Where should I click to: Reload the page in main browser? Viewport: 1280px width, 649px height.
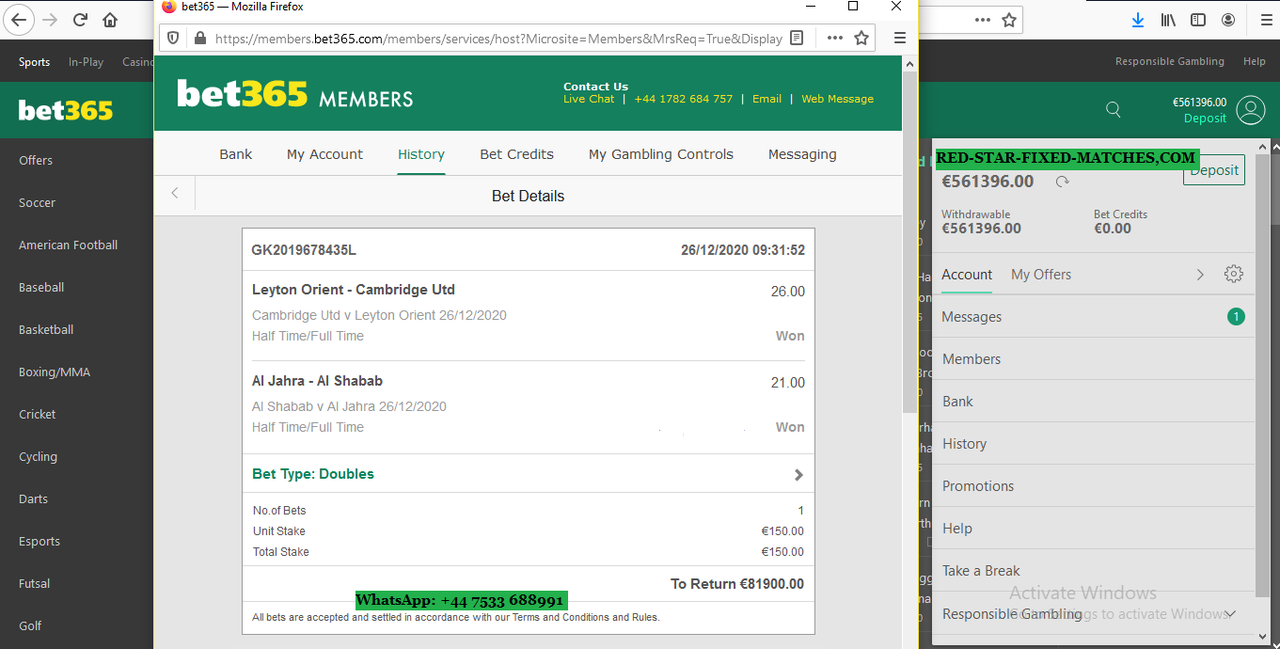click(x=80, y=19)
